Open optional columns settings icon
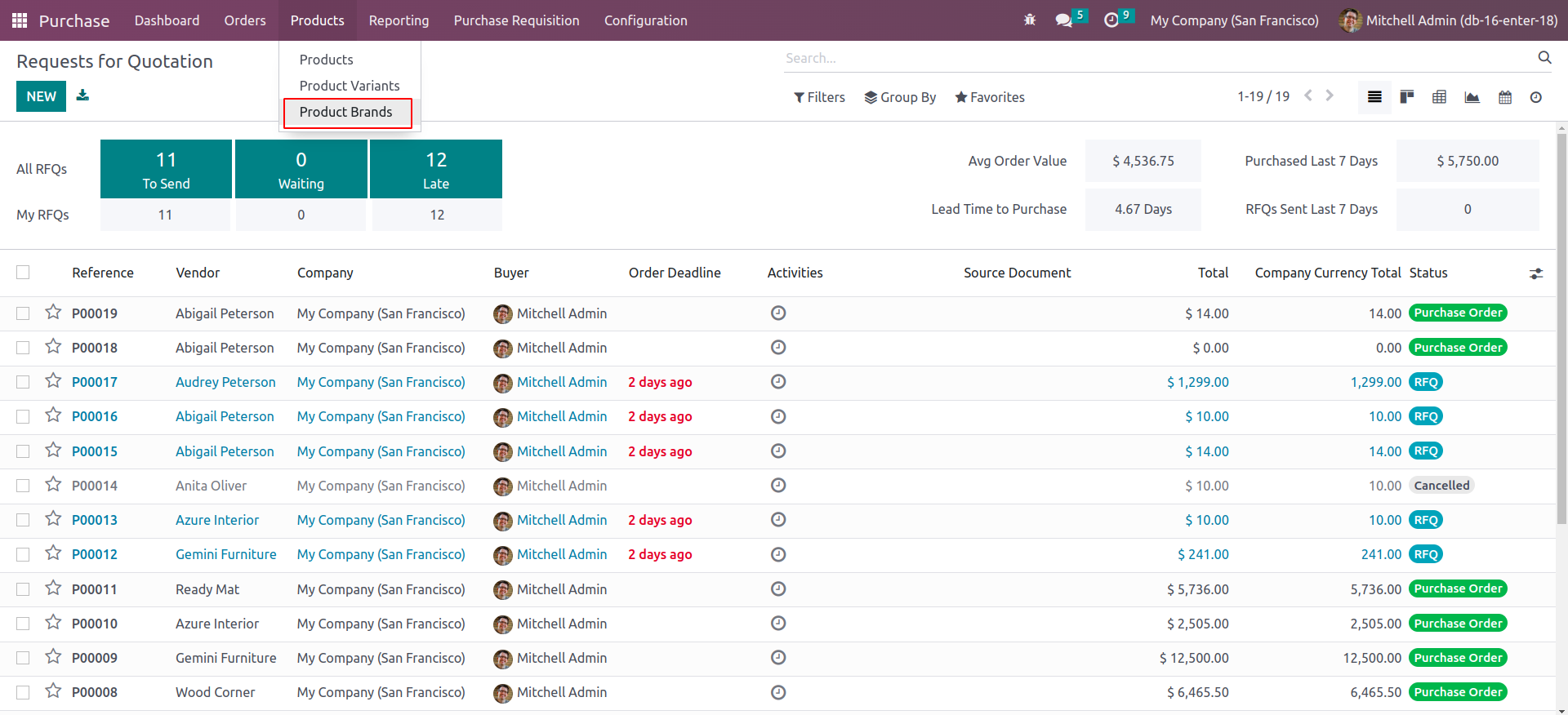This screenshot has width=1568, height=715. 1536,273
